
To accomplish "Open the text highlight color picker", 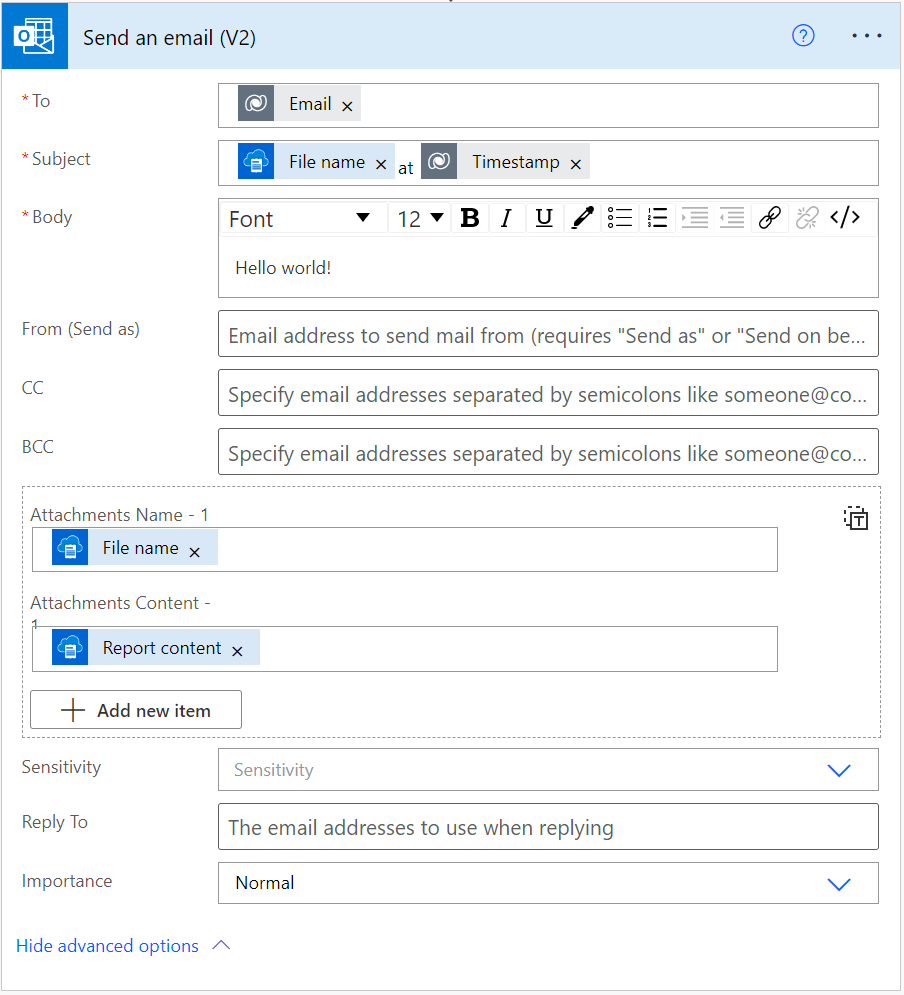I will point(582,218).
